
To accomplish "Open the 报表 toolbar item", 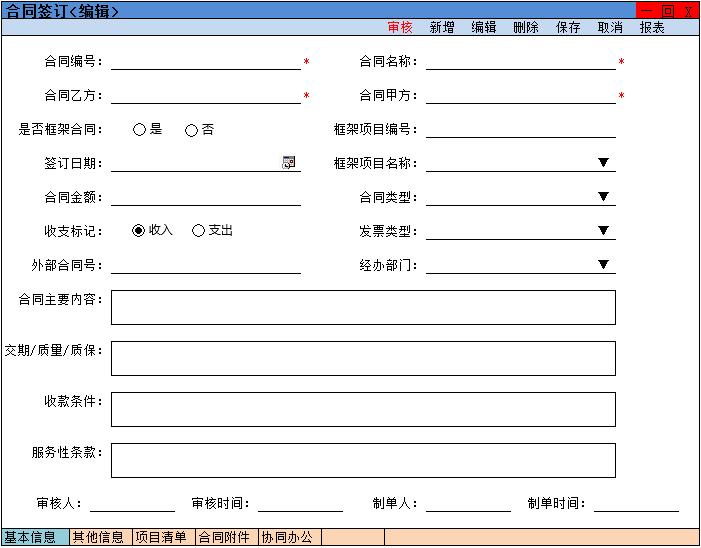I will click(652, 28).
